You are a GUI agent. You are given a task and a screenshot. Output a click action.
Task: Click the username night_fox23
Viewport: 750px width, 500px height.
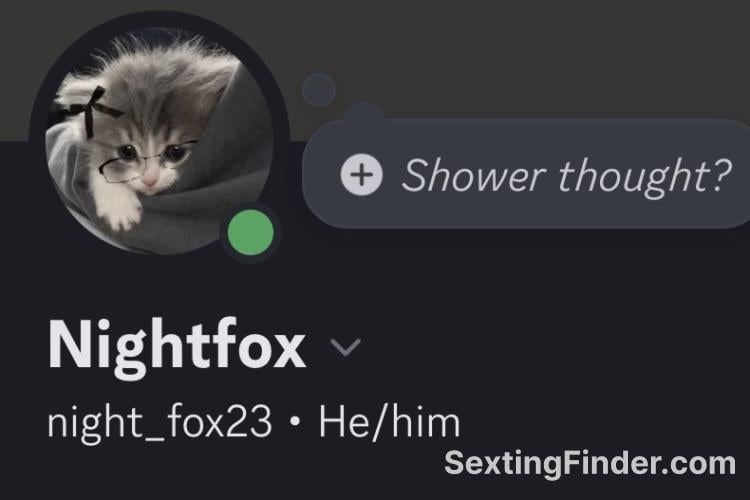click(160, 422)
